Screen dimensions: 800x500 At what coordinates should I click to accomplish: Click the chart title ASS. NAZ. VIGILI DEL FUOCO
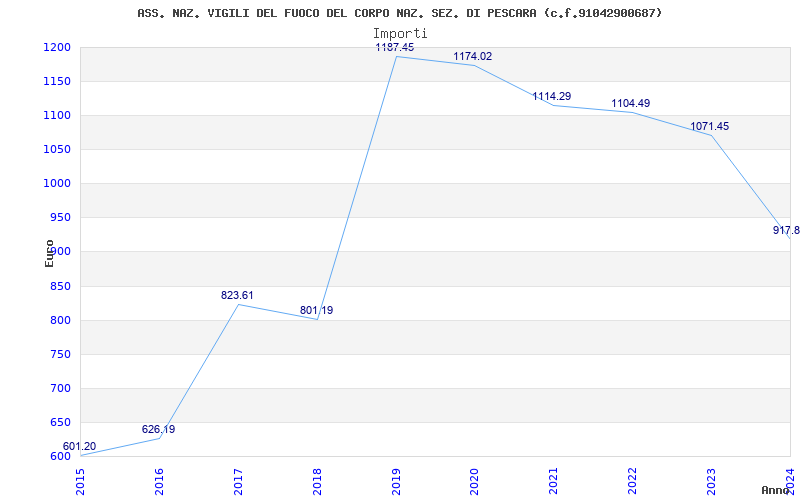(399, 13)
